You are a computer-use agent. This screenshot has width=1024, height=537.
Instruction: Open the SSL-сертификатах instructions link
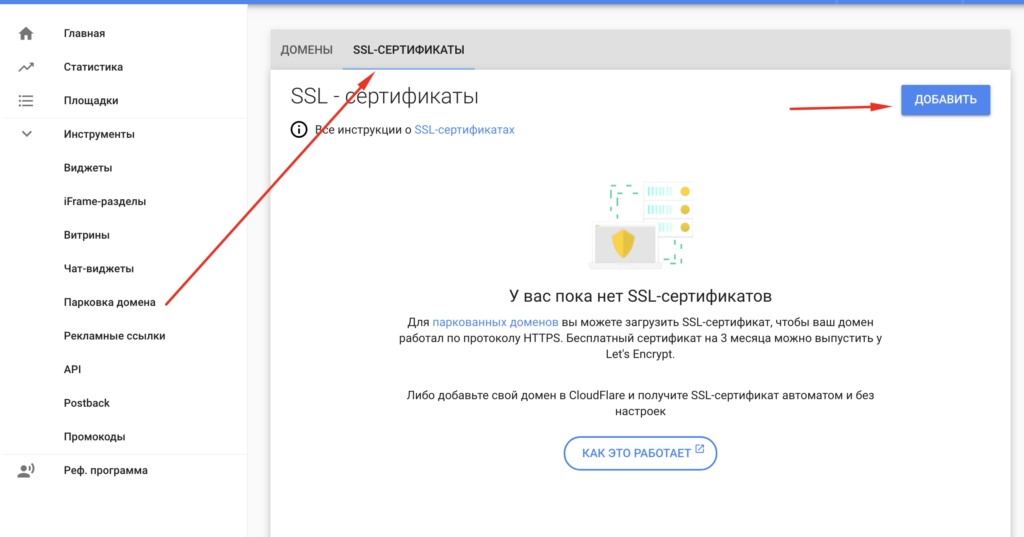pos(464,129)
